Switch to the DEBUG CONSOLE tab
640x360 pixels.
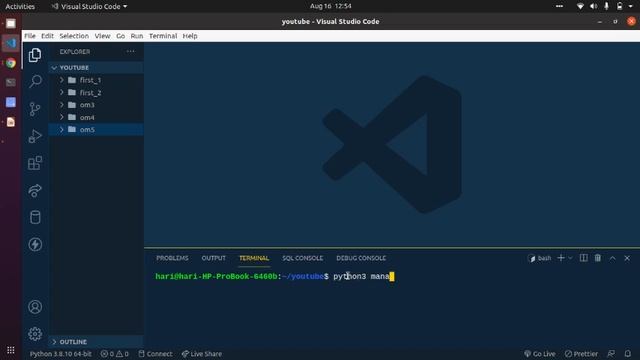point(361,258)
